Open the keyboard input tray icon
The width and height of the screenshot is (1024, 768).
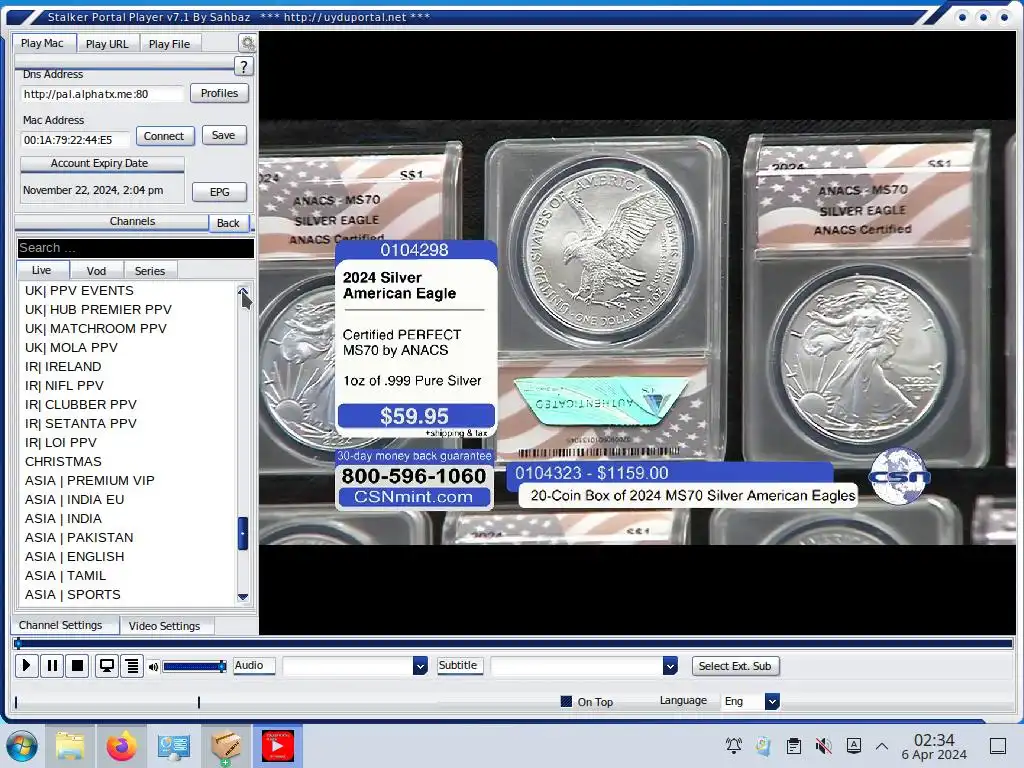pyautogui.click(x=854, y=745)
